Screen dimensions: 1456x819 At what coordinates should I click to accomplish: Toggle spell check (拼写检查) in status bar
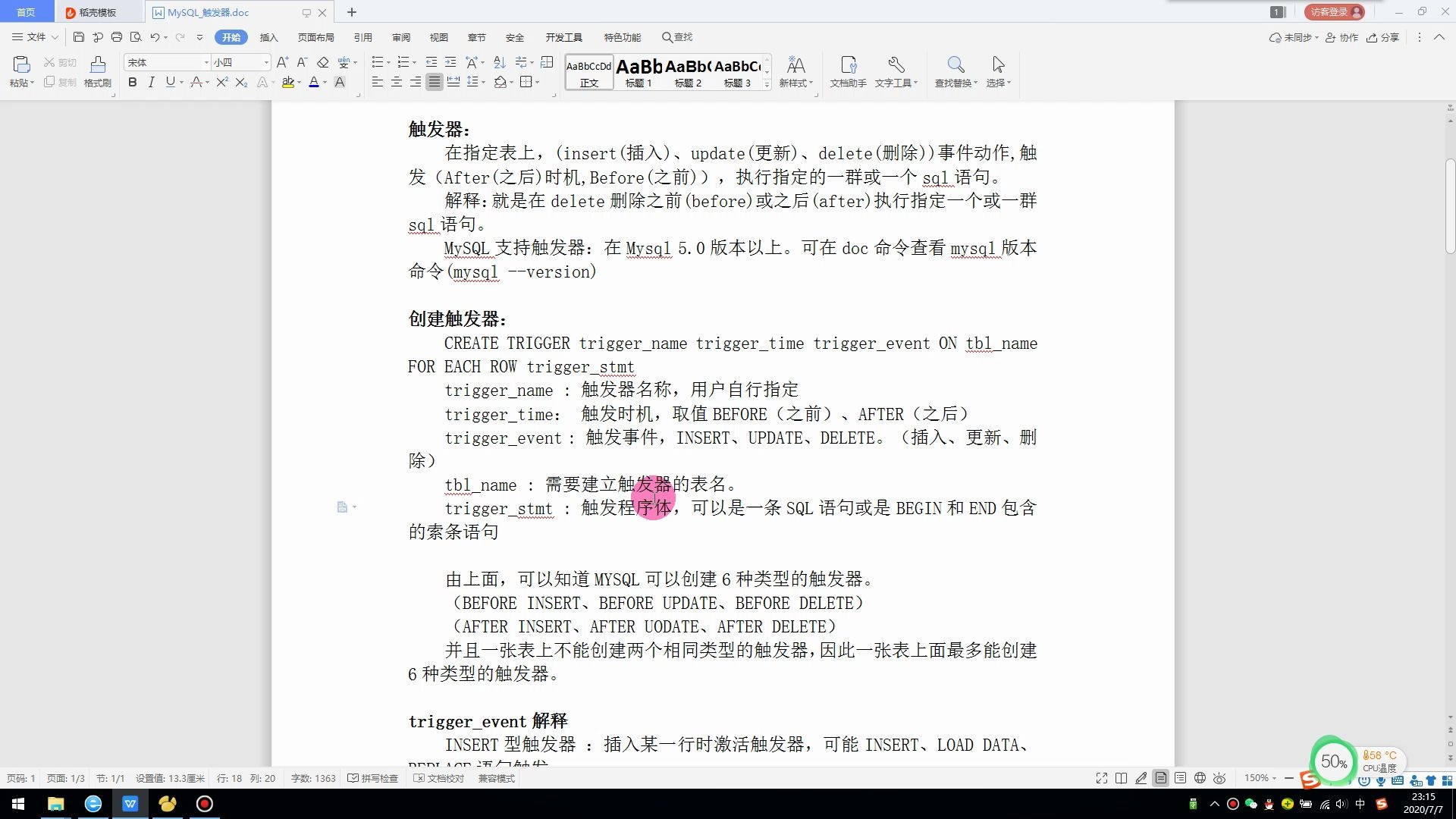point(373,778)
